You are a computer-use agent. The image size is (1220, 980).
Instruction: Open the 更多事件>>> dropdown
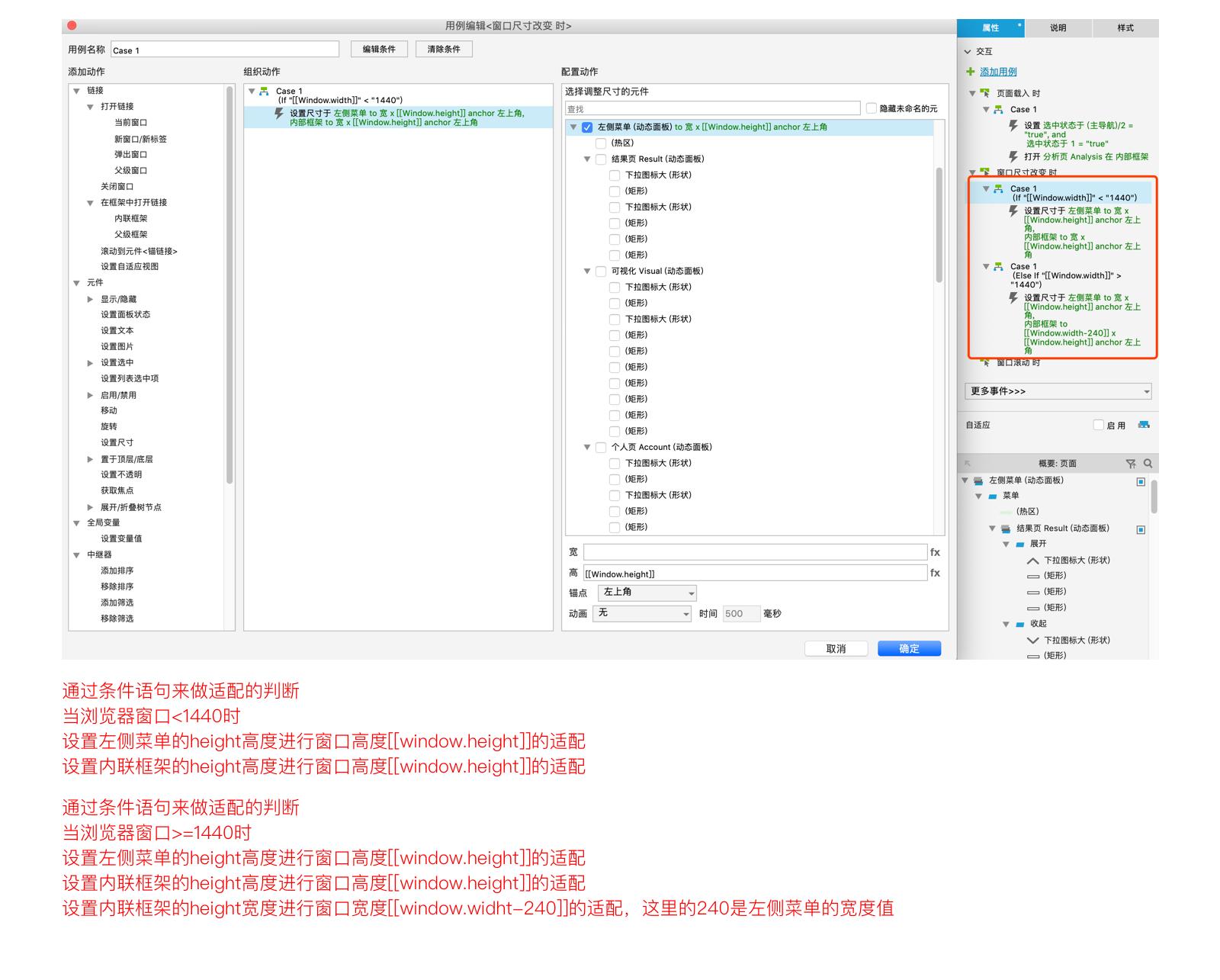[1058, 391]
